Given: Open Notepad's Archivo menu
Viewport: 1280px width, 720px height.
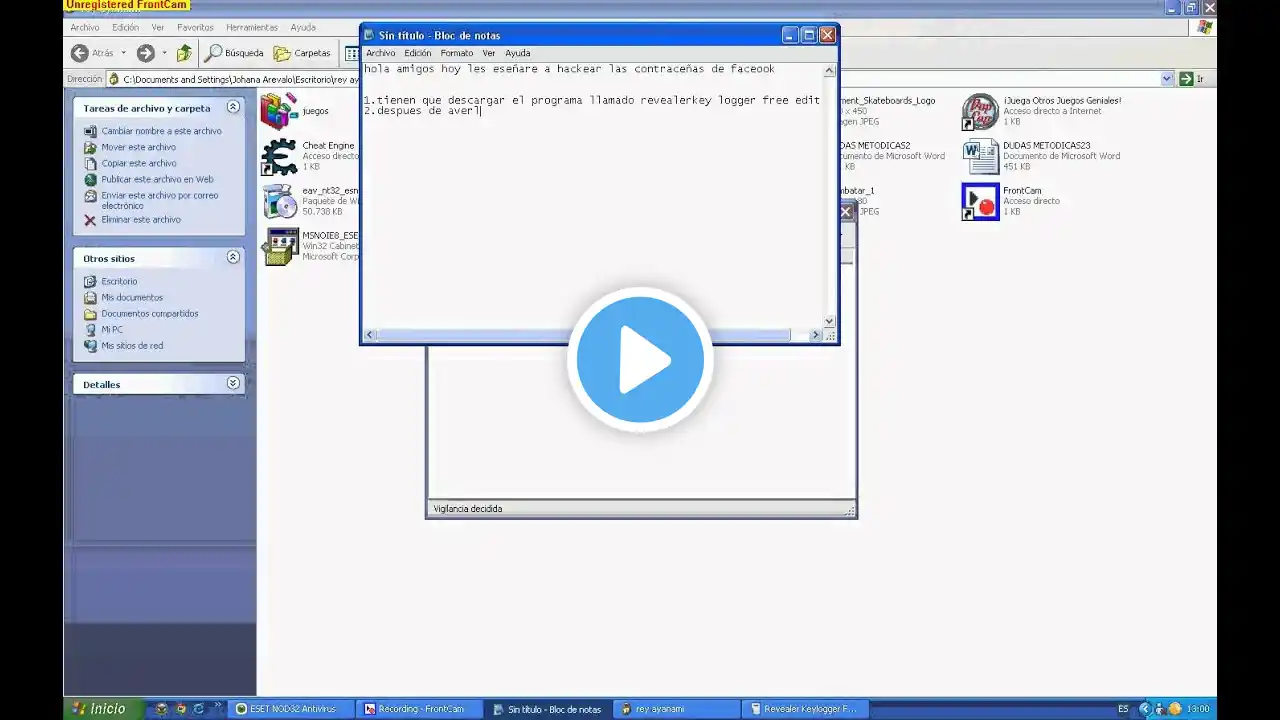Looking at the screenshot, I should coord(380,53).
